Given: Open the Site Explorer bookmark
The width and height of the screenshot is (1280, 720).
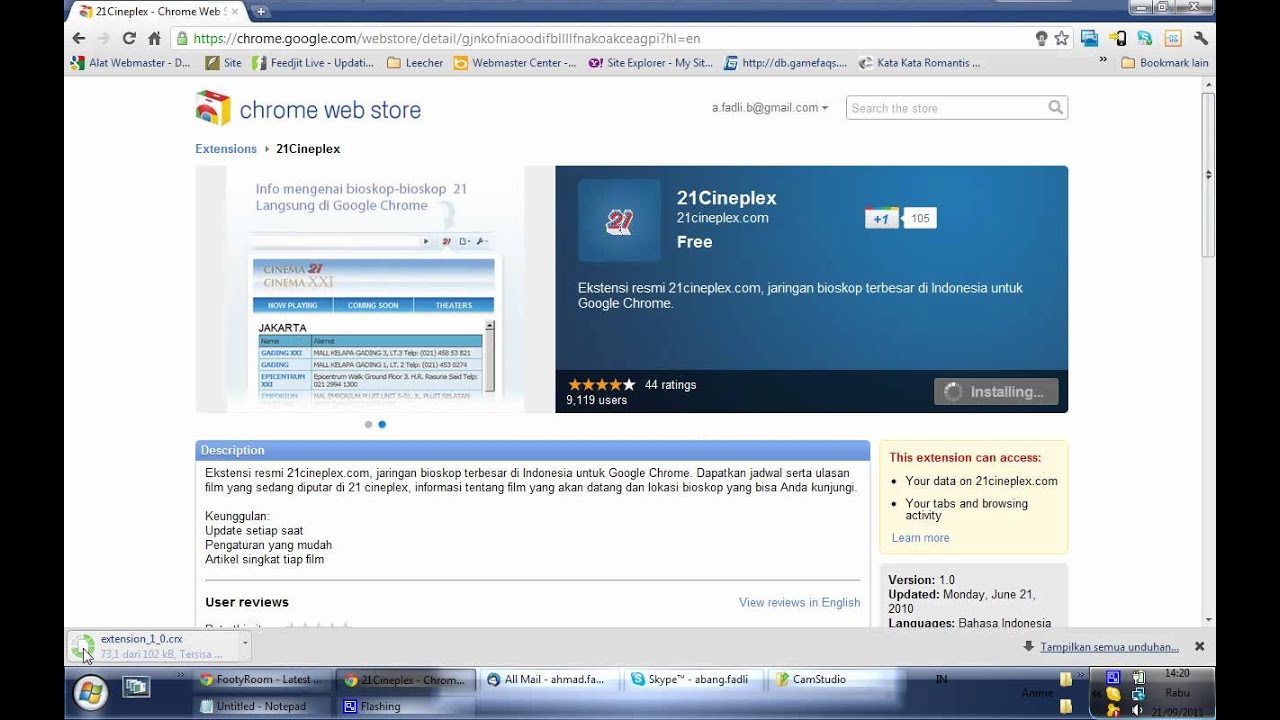Looking at the screenshot, I should [x=651, y=62].
